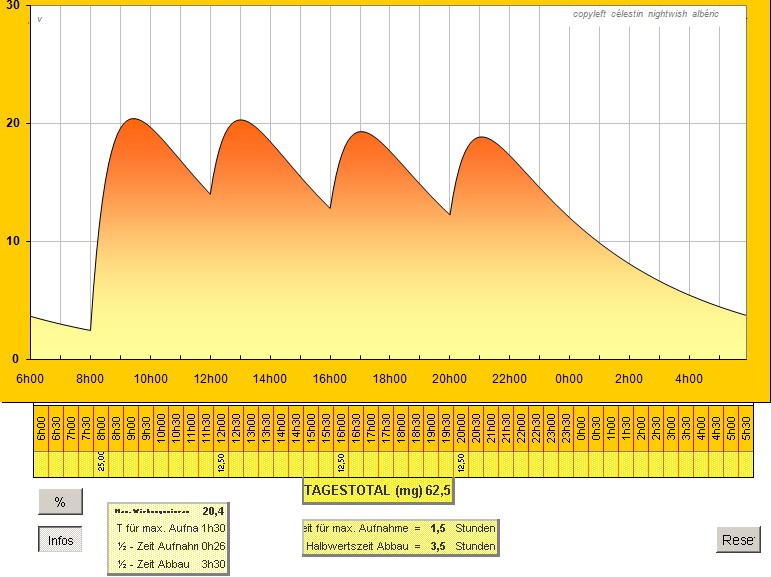Click the 3,5 value for Halbwertszeit Abbau
Viewport: 771px width, 577px height.
tap(437, 545)
